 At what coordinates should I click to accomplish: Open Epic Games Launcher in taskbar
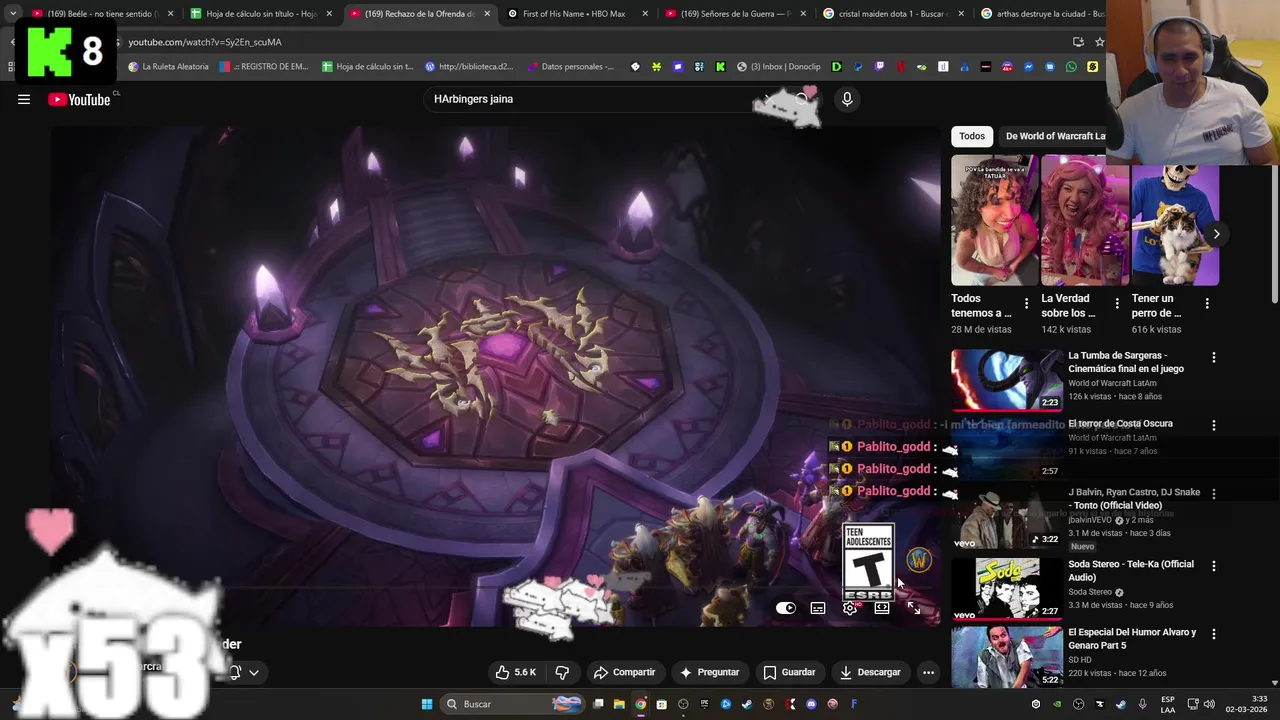[704, 704]
